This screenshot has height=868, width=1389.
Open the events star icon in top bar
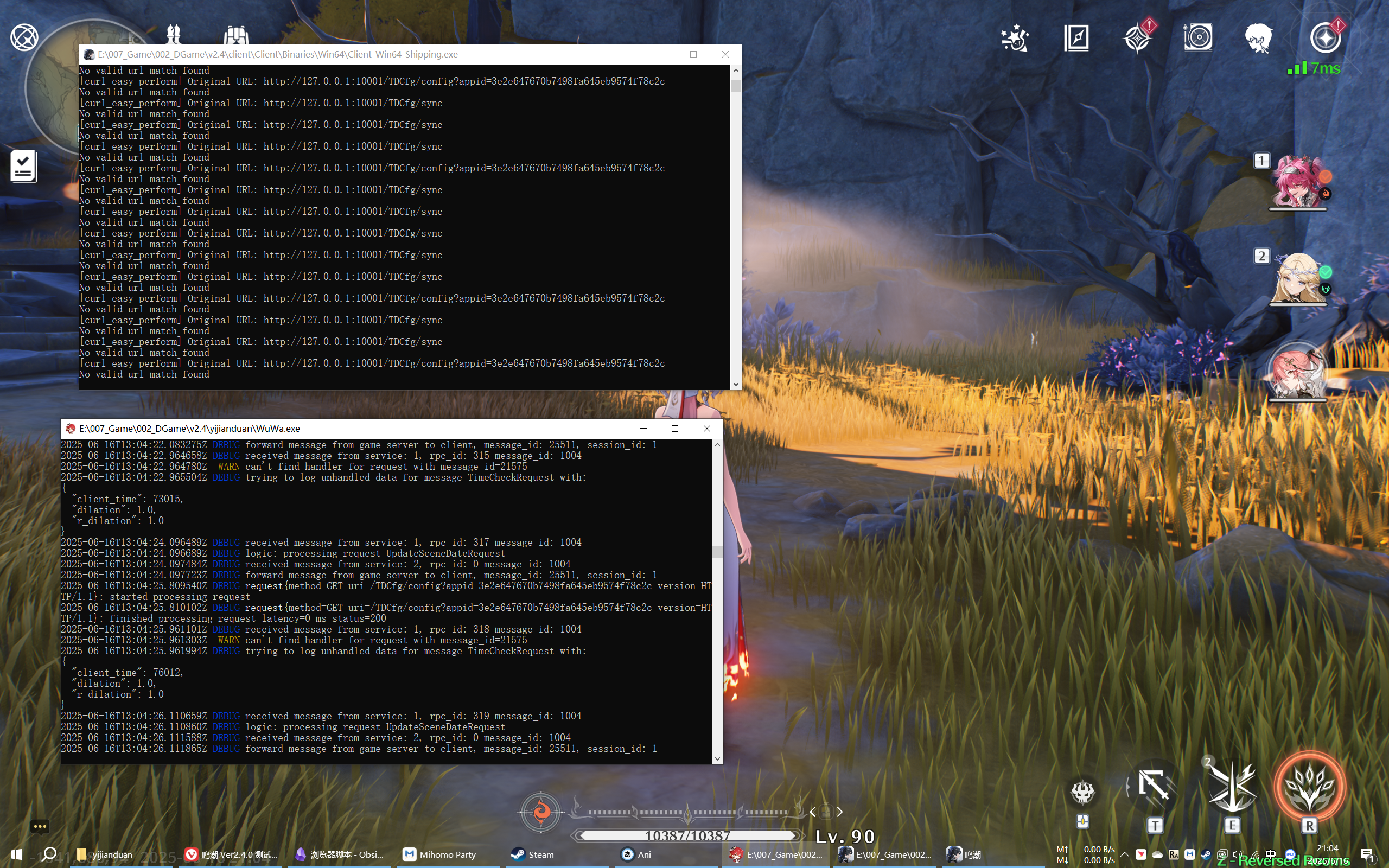[1015, 39]
